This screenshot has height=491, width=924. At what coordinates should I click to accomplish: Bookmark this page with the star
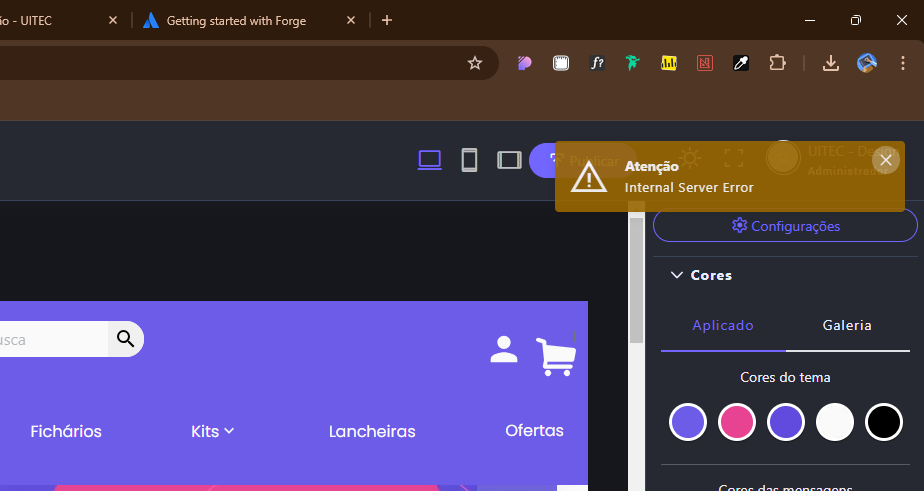click(x=475, y=63)
